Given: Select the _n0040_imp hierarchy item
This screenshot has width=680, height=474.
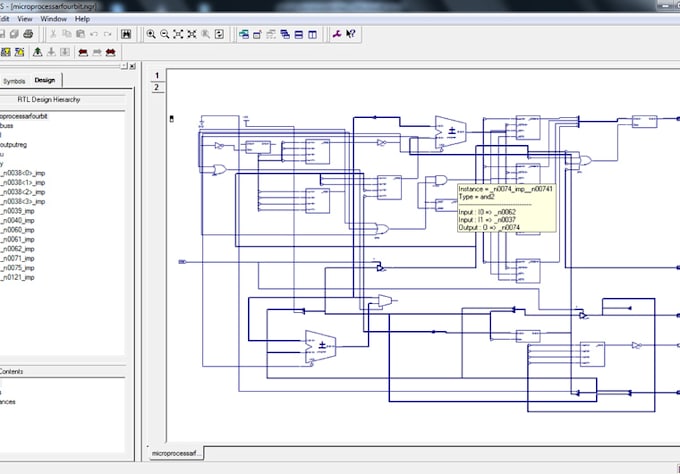Looking at the screenshot, I should pyautogui.click(x=18, y=221).
